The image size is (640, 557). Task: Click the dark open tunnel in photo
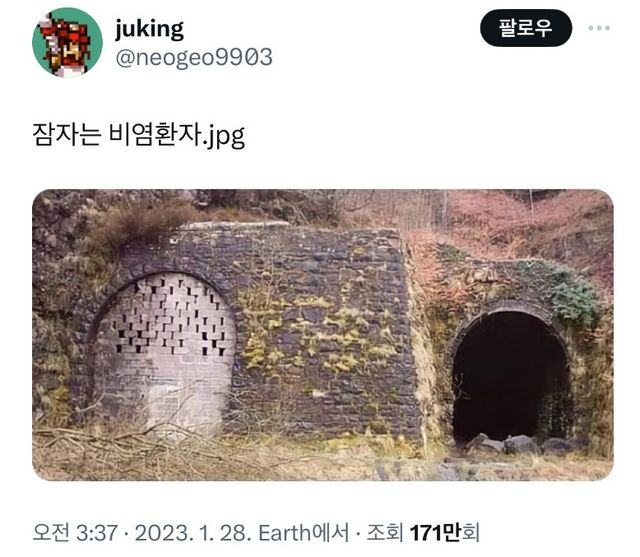(x=510, y=375)
